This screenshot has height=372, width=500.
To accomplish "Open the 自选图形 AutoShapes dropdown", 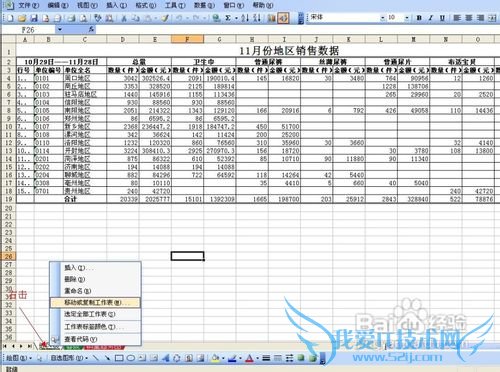I will coord(69,358).
